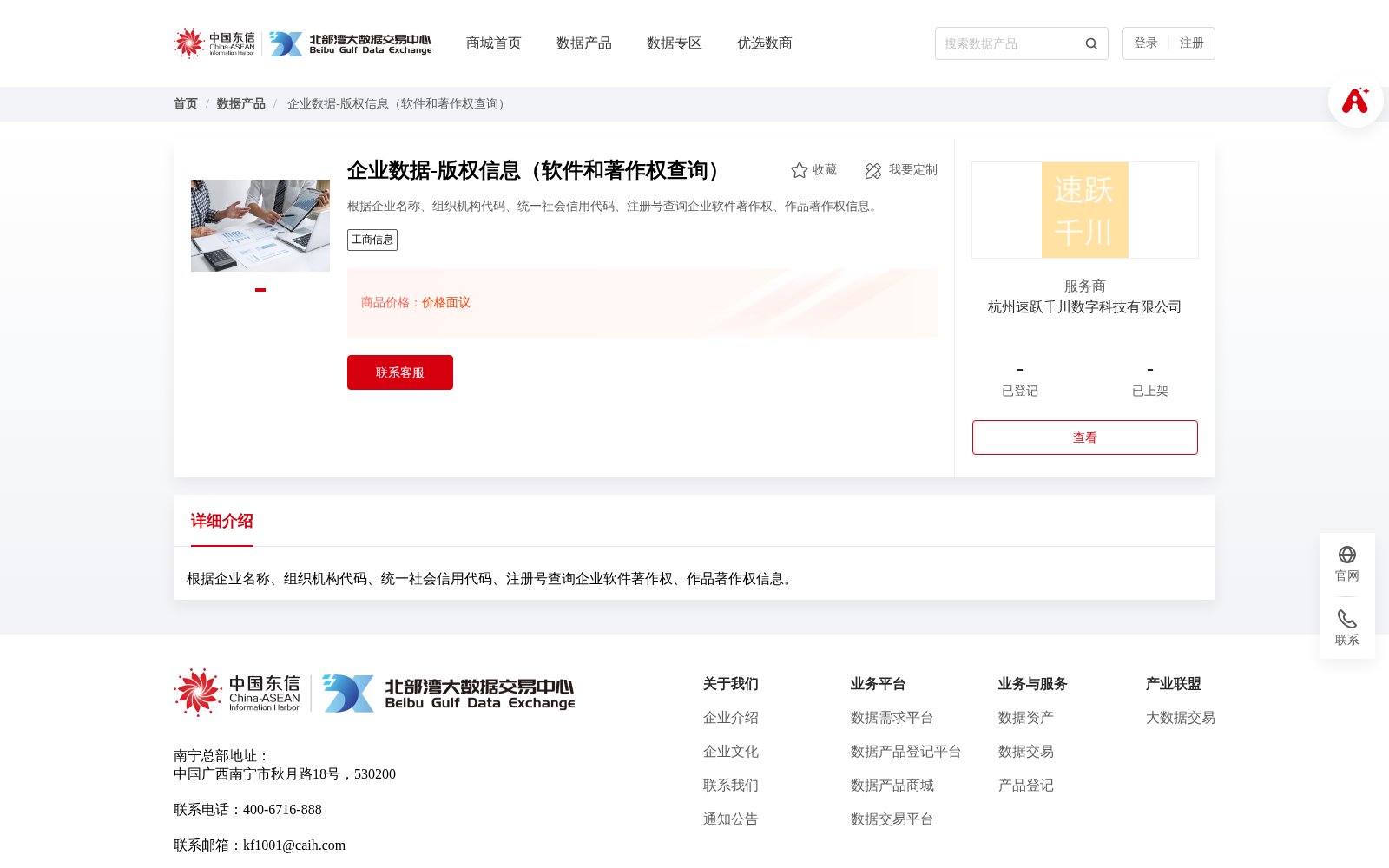Click the footer Beibu Gulf Data Exchange logo

point(448,694)
